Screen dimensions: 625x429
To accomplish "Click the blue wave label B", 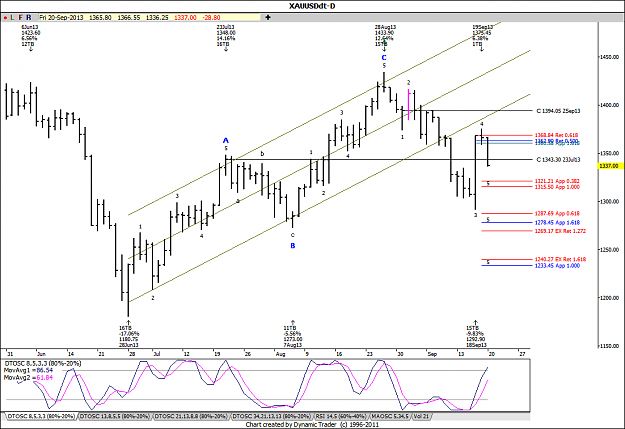I will (x=293, y=246).
